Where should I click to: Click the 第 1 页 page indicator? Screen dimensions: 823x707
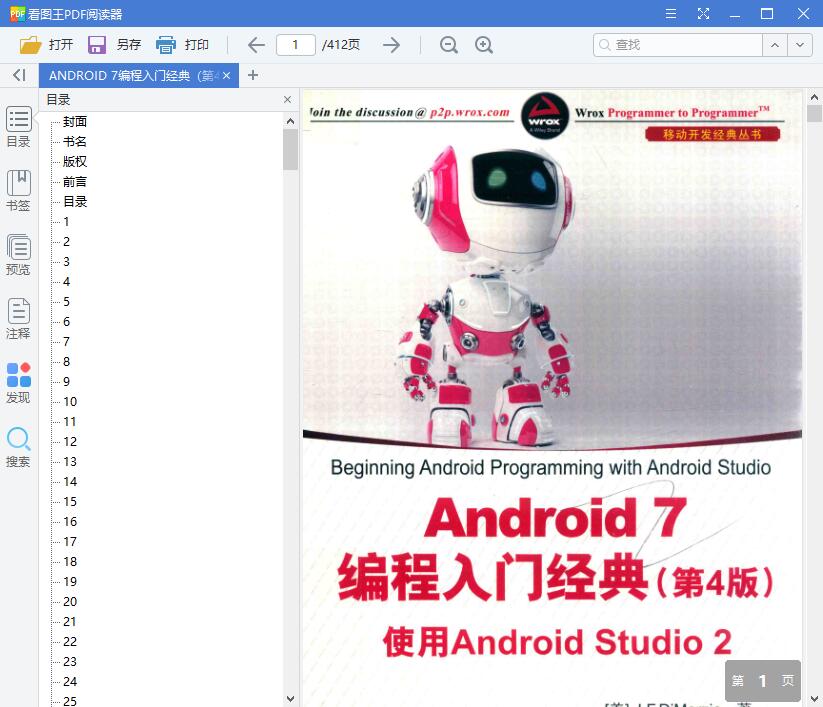763,681
